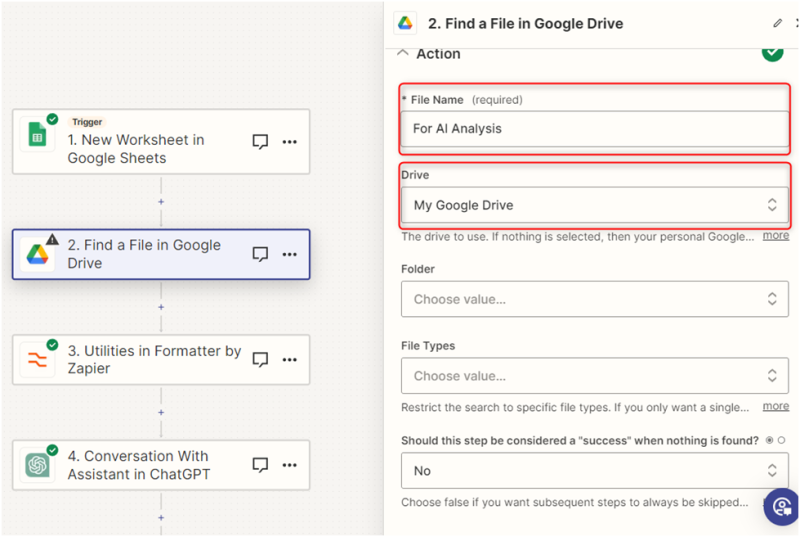800x537 pixels.
Task: Open the three-dot menu for the ChatGPT step
Action: [289, 465]
